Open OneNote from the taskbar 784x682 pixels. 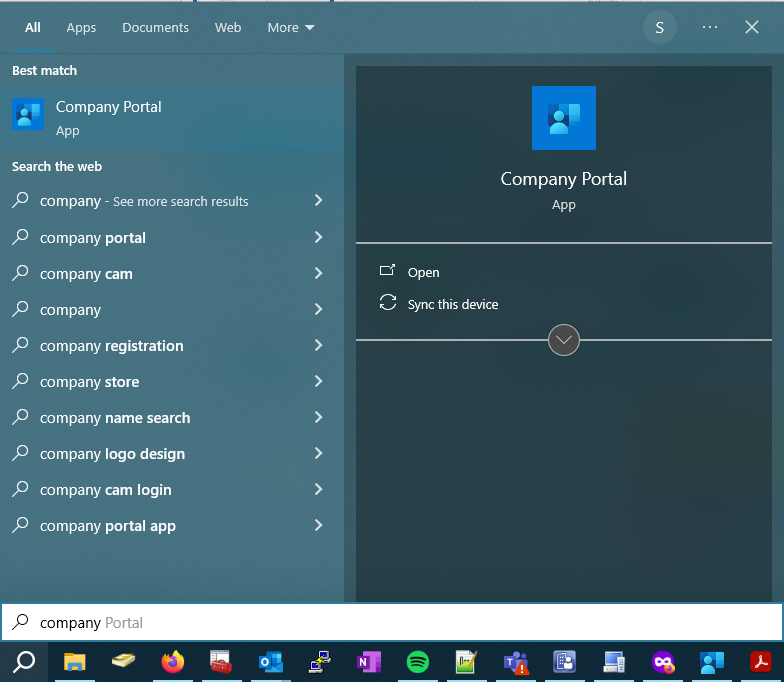[x=368, y=662]
